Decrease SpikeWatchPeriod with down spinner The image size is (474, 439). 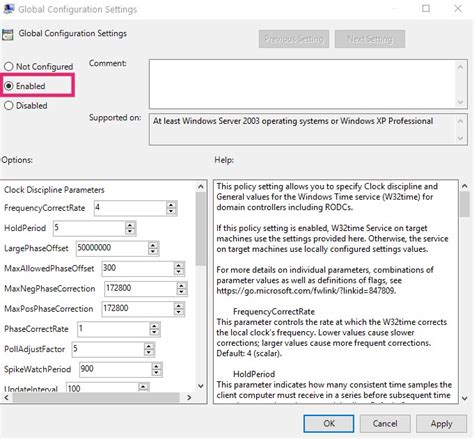pyautogui.click(x=156, y=373)
